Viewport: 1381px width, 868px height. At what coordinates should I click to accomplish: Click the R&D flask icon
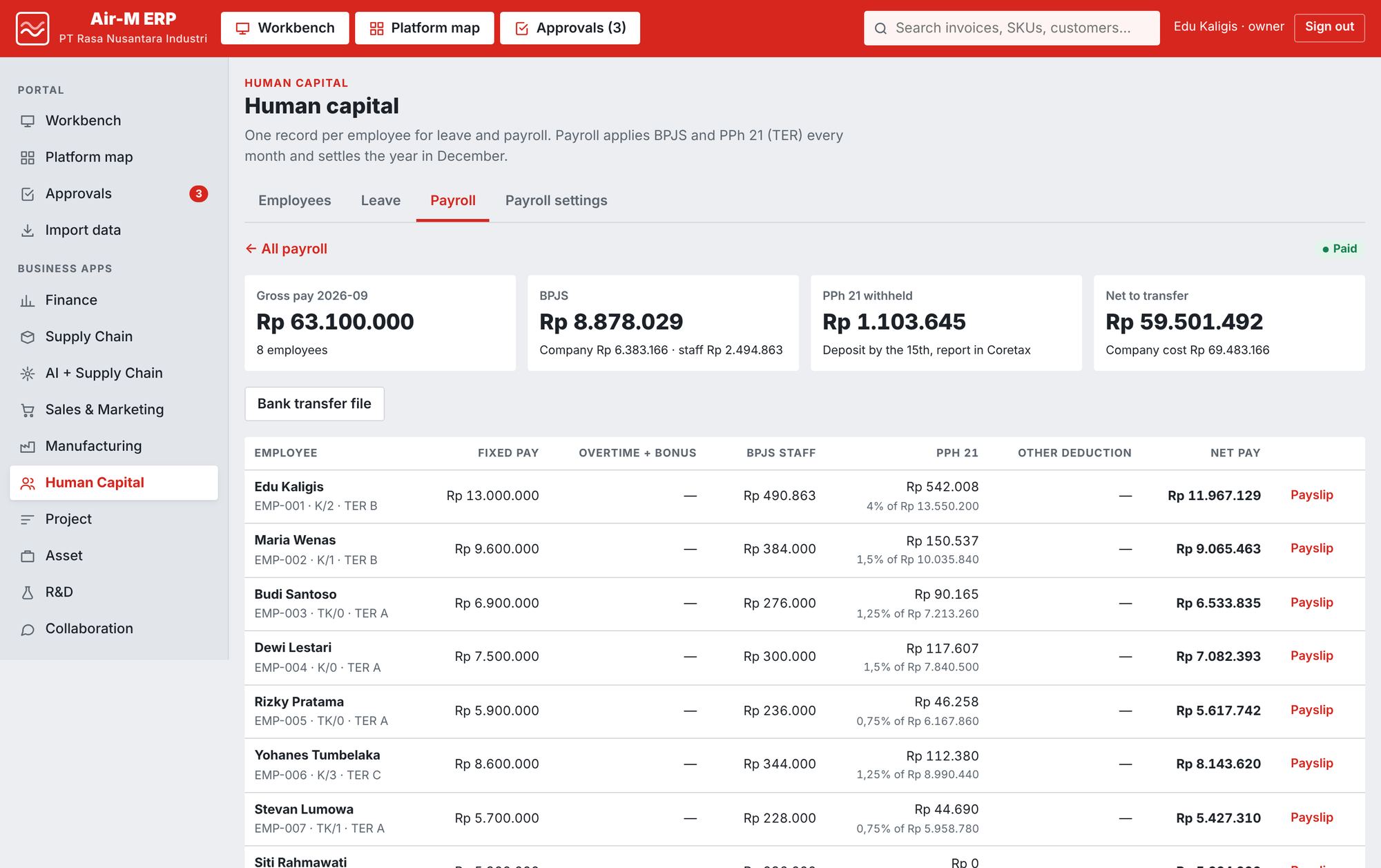28,592
